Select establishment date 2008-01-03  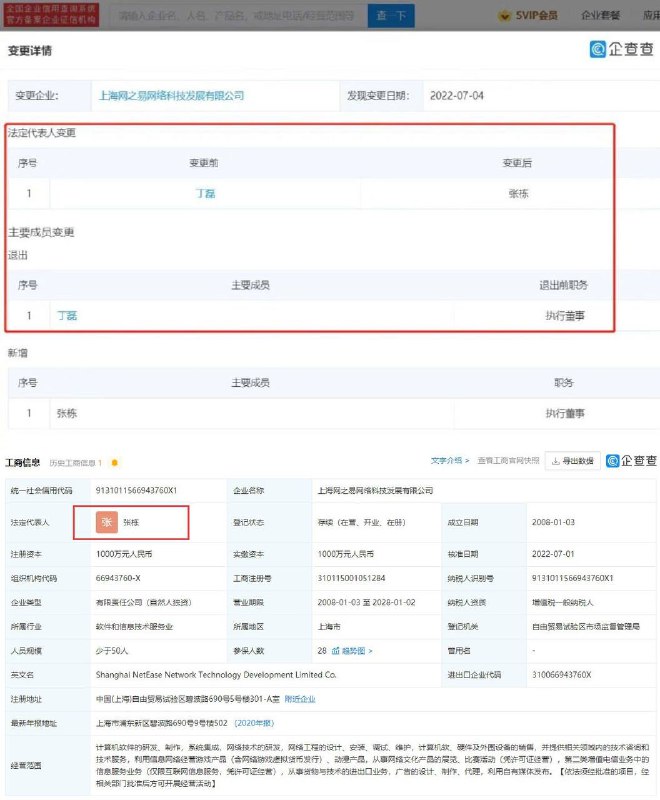[x=553, y=522]
